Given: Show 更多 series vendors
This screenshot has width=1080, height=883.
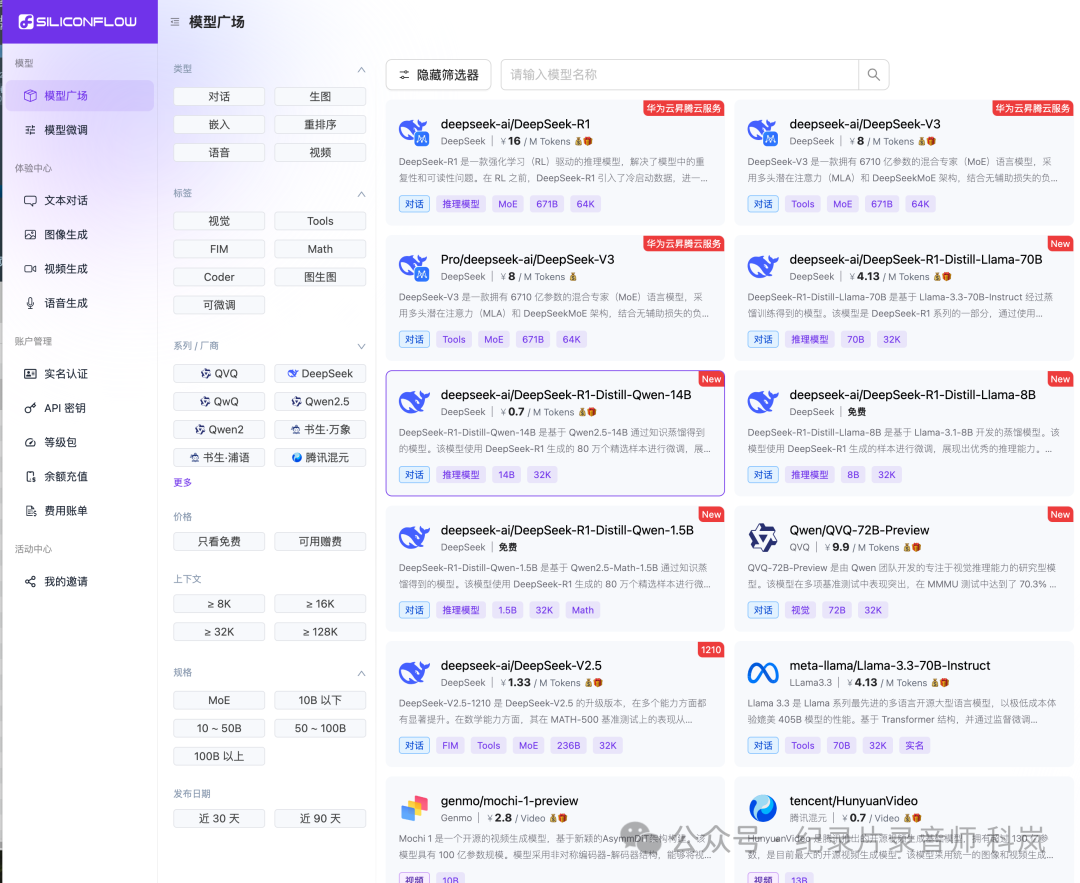Looking at the screenshot, I should coord(183,482).
